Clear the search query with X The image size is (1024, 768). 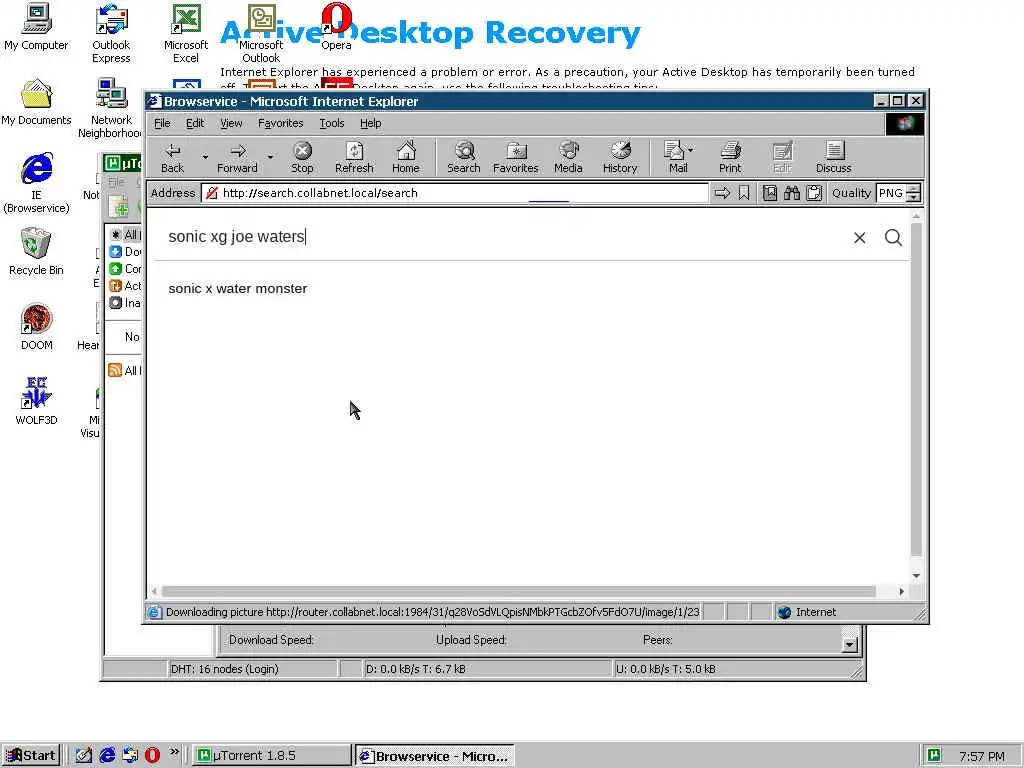pos(859,238)
